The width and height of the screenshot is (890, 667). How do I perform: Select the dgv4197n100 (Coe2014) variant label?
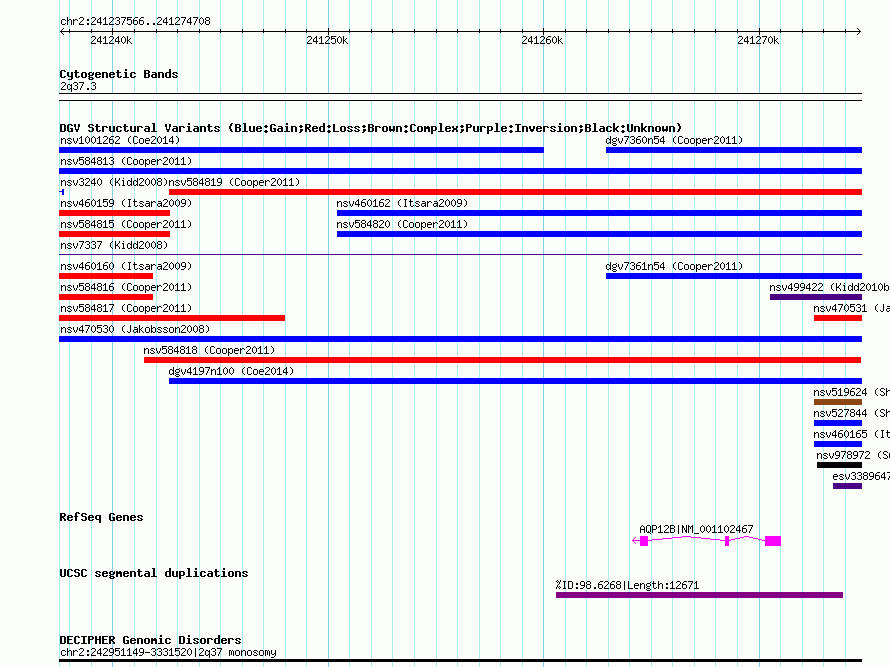(x=231, y=371)
